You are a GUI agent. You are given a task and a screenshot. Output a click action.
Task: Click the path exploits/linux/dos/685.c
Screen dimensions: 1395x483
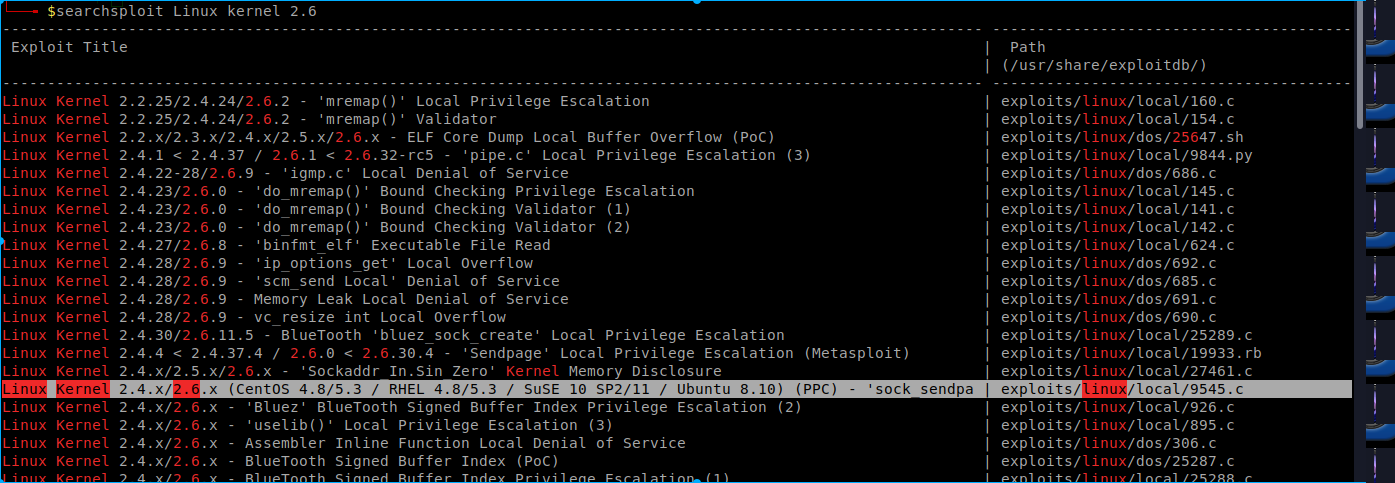pyautogui.click(x=1109, y=281)
